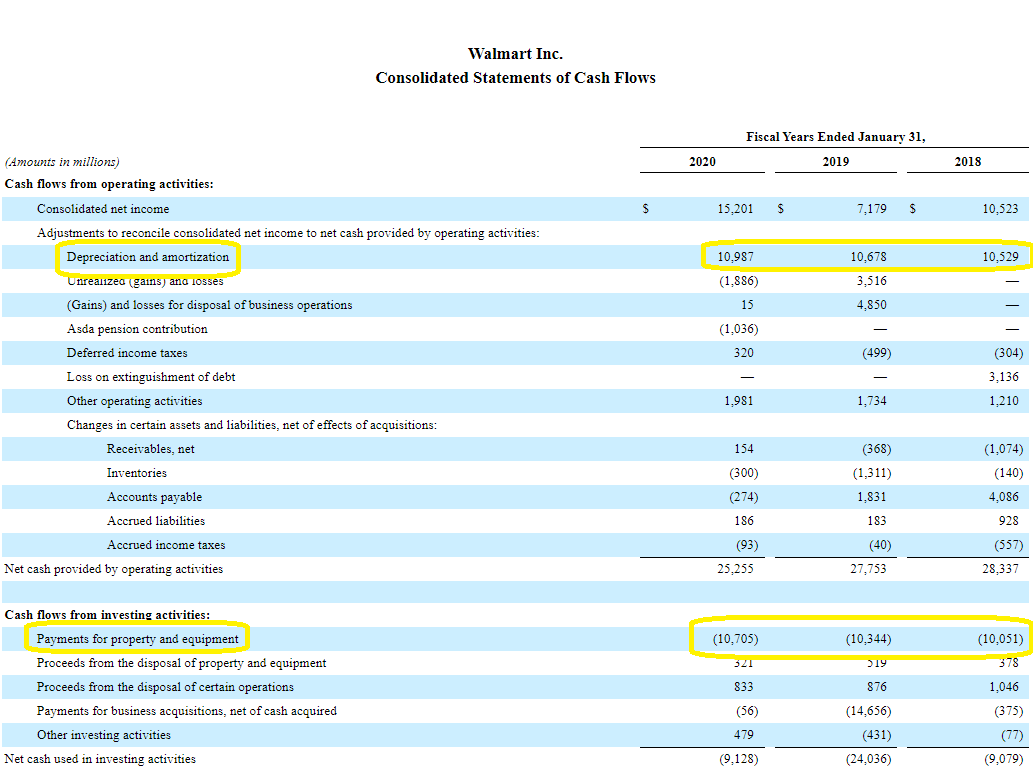
Task: Click the 2019 fiscal year column header
Action: [836, 162]
